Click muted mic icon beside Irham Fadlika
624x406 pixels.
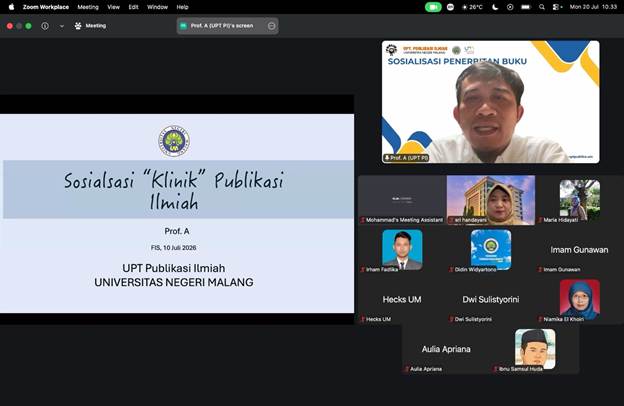[363, 269]
